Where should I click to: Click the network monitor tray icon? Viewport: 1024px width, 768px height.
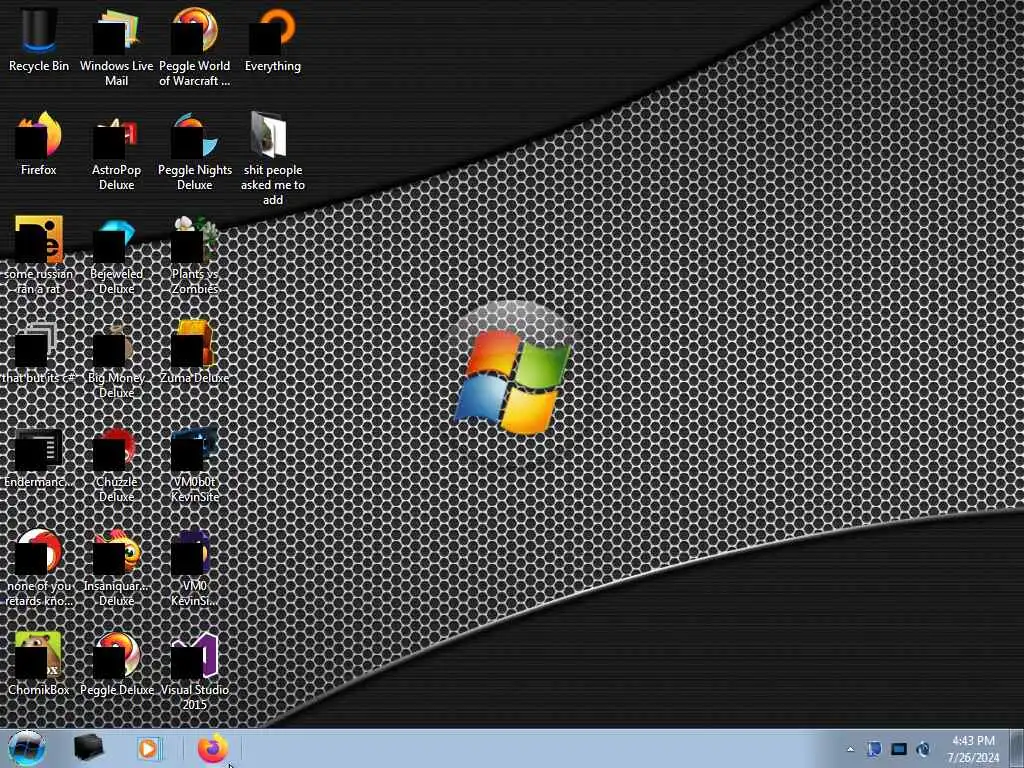[x=899, y=749]
